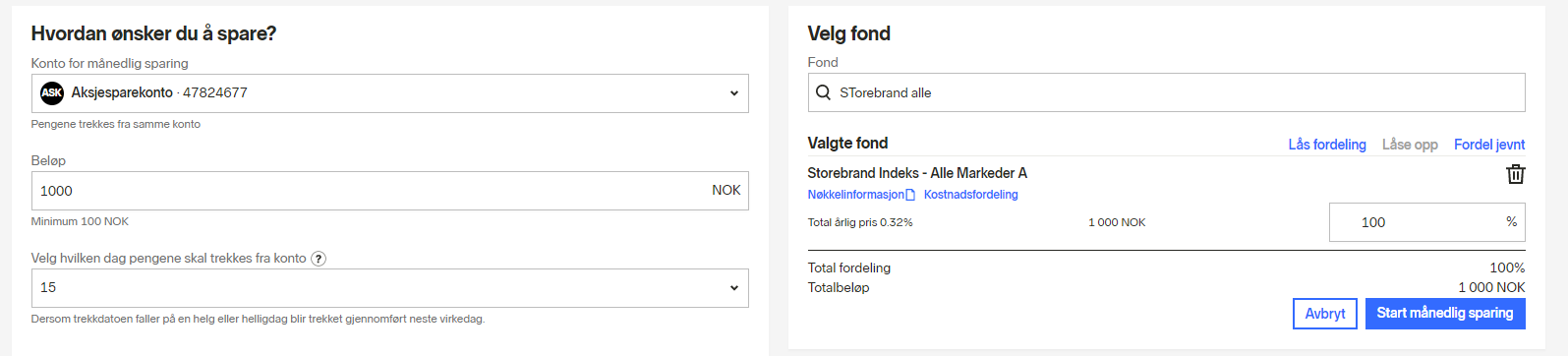Click the ASK account badge icon

coord(52,92)
